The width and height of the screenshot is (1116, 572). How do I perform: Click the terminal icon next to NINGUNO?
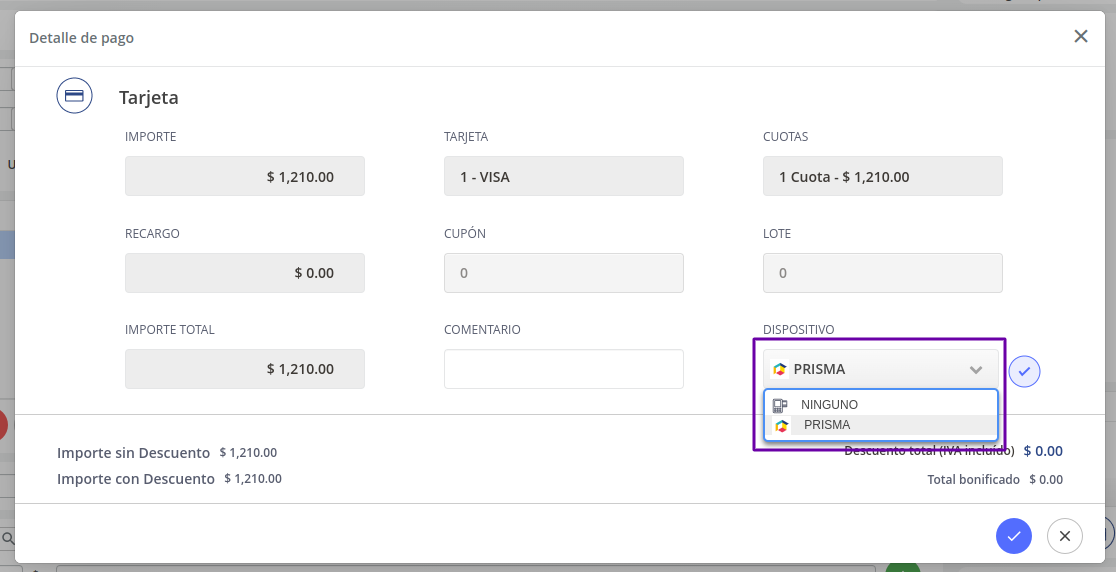point(780,405)
